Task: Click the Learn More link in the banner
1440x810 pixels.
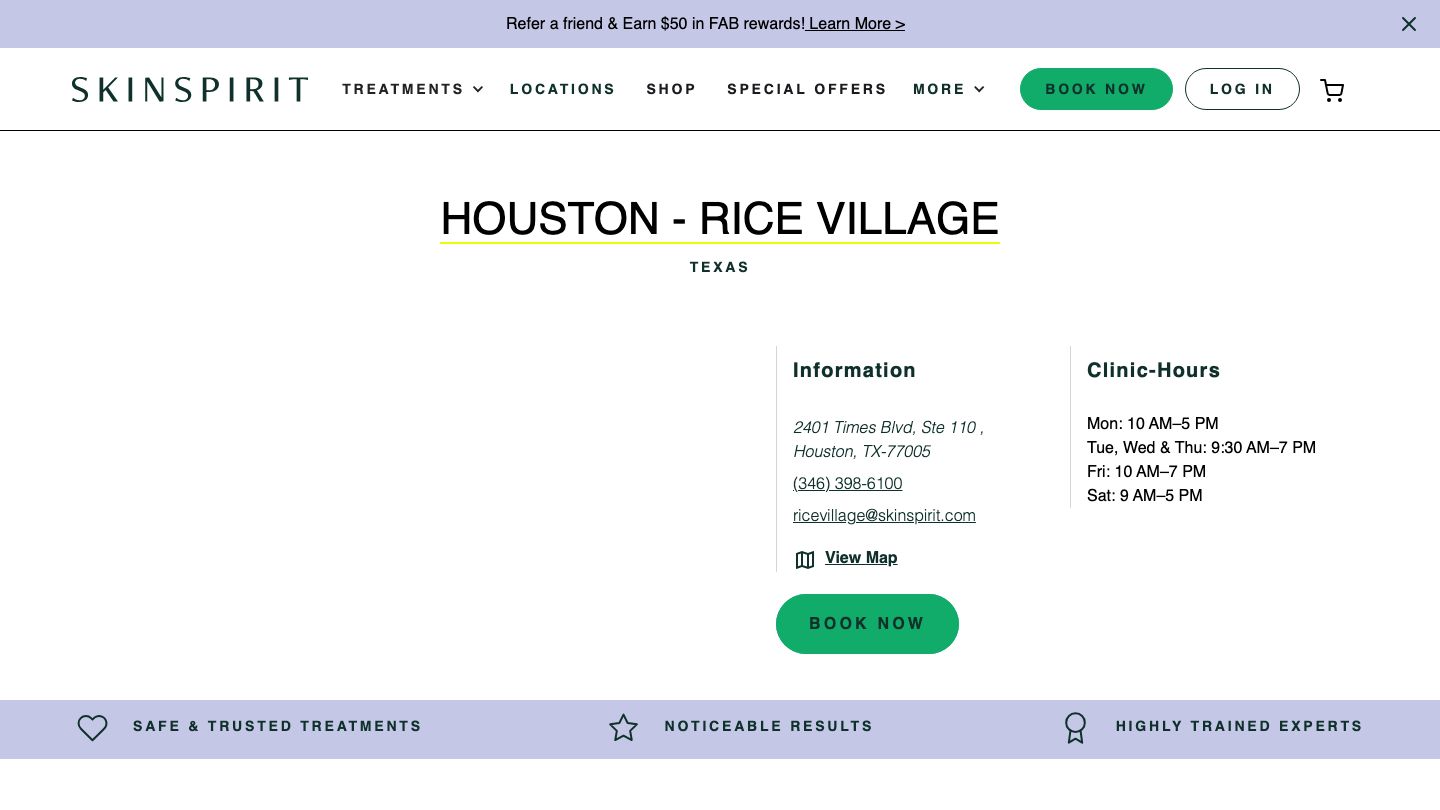Action: (854, 24)
